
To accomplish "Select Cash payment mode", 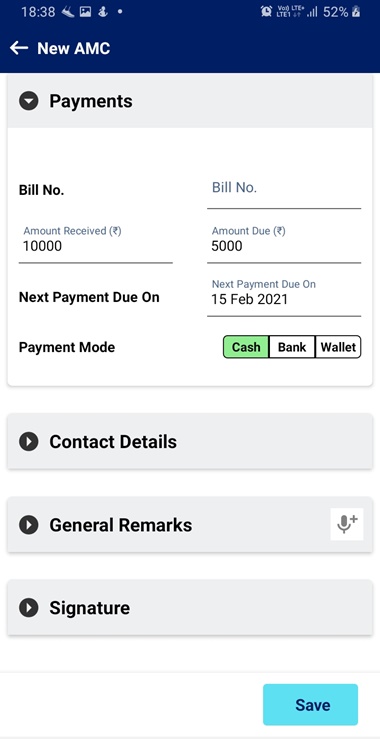I will [246, 347].
